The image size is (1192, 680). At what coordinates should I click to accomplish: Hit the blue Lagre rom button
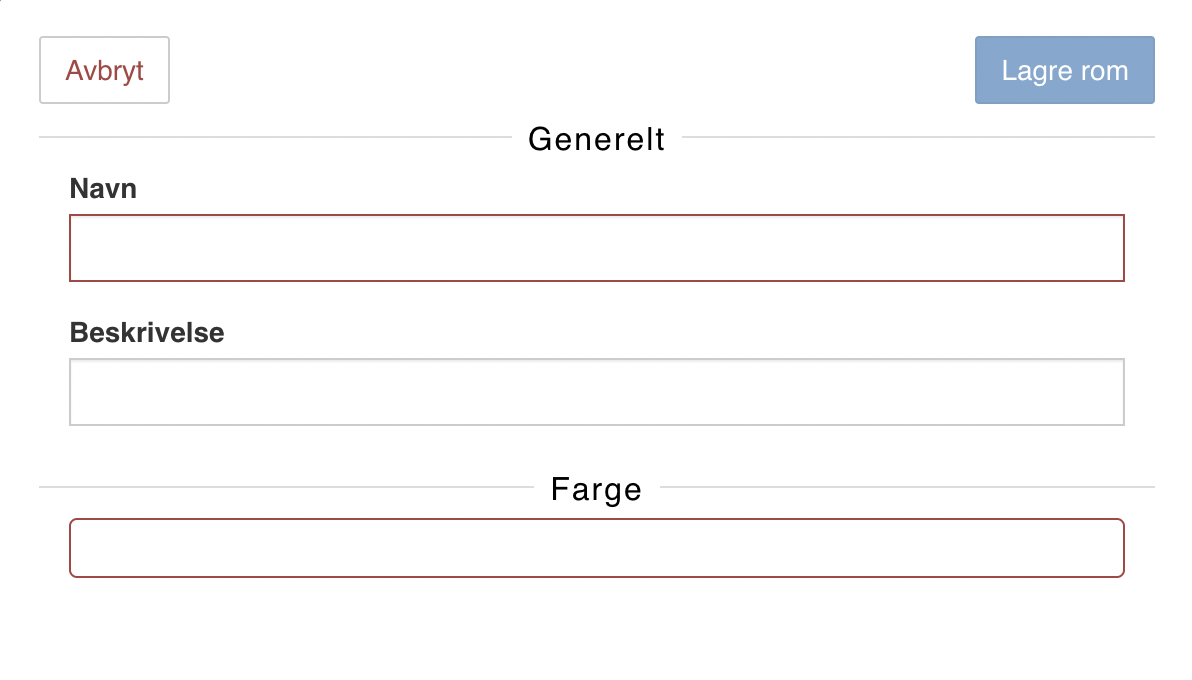(x=1064, y=70)
